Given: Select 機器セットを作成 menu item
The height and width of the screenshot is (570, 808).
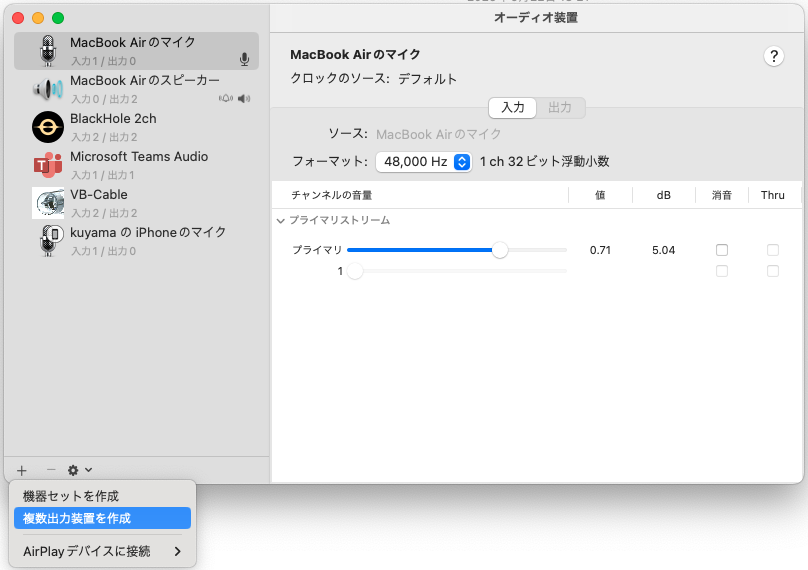Looking at the screenshot, I should pos(102,496).
